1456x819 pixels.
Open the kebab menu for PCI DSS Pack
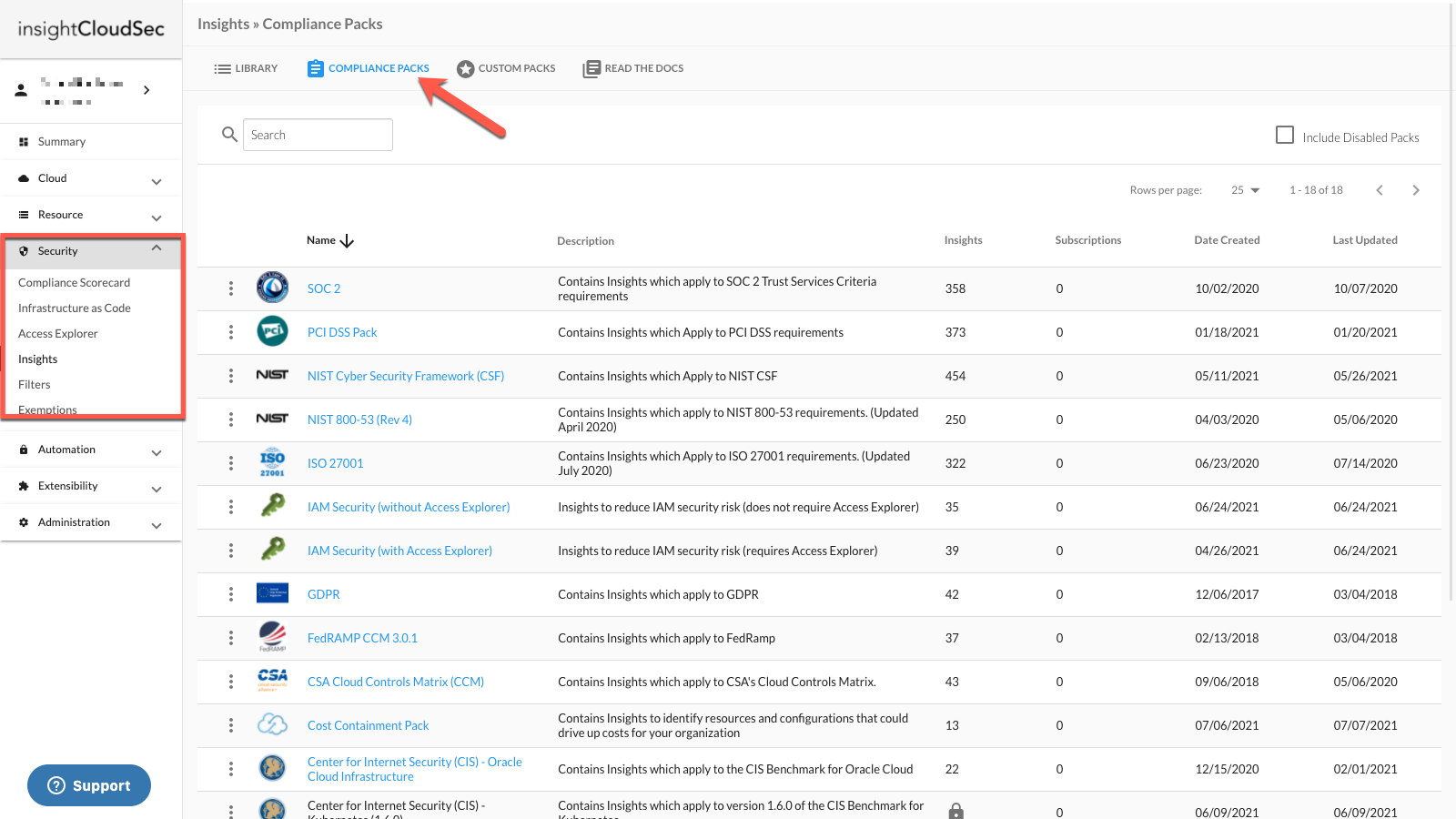(x=231, y=332)
